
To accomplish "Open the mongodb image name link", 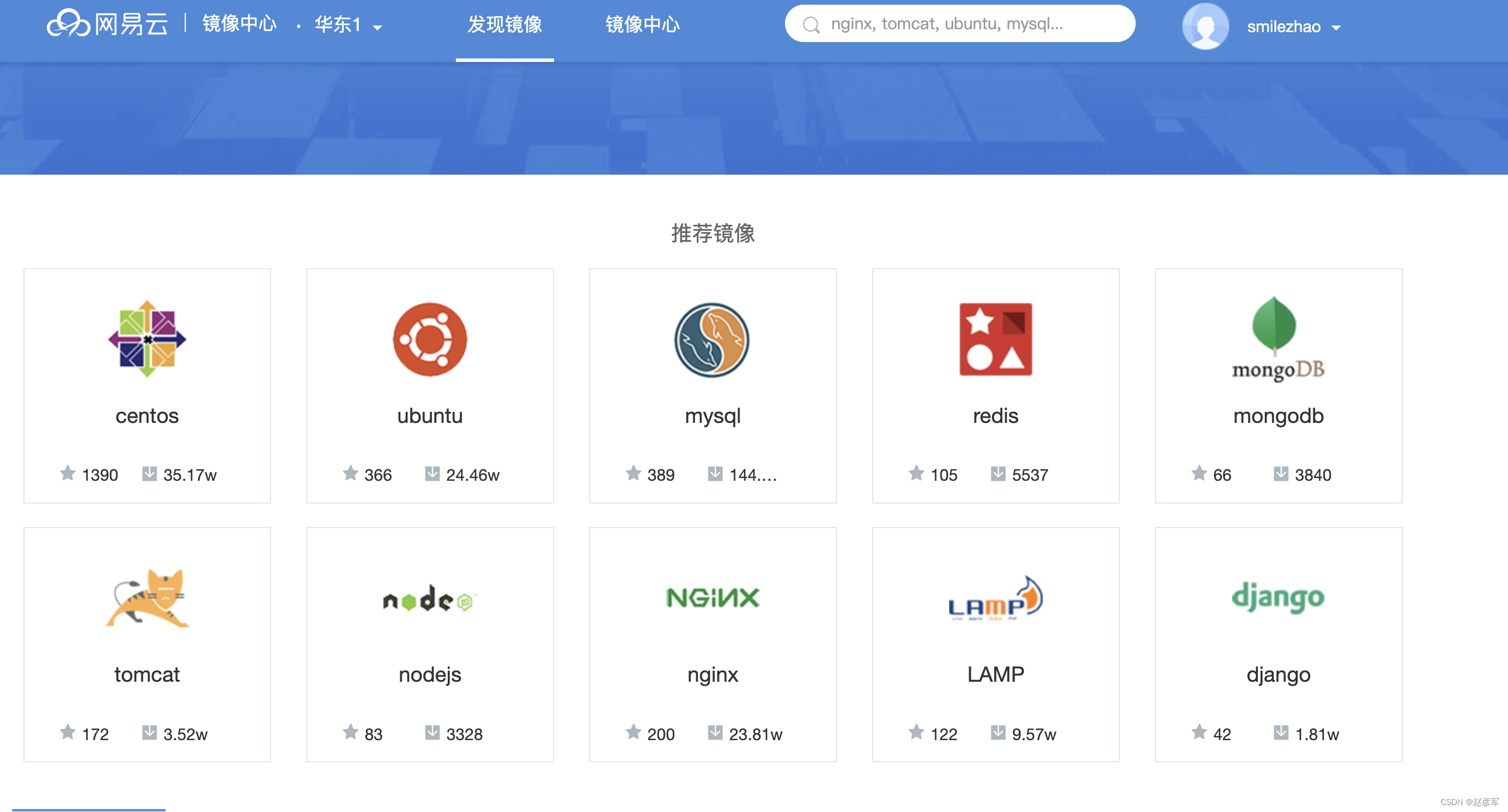I will [1278, 417].
